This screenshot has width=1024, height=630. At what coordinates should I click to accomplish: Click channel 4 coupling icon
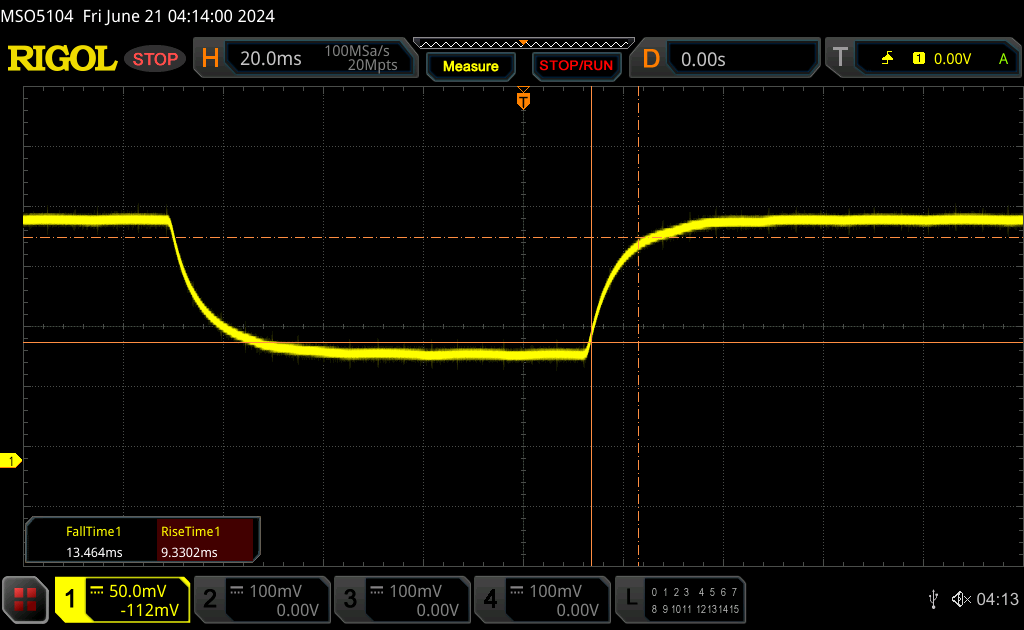[517, 590]
